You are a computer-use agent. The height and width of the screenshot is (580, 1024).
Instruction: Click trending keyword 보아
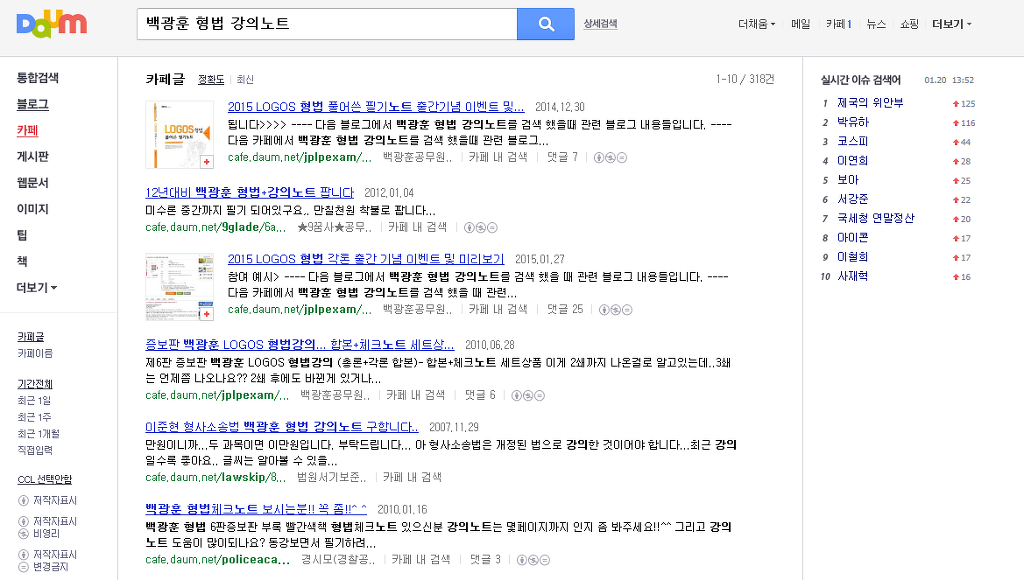[848, 180]
